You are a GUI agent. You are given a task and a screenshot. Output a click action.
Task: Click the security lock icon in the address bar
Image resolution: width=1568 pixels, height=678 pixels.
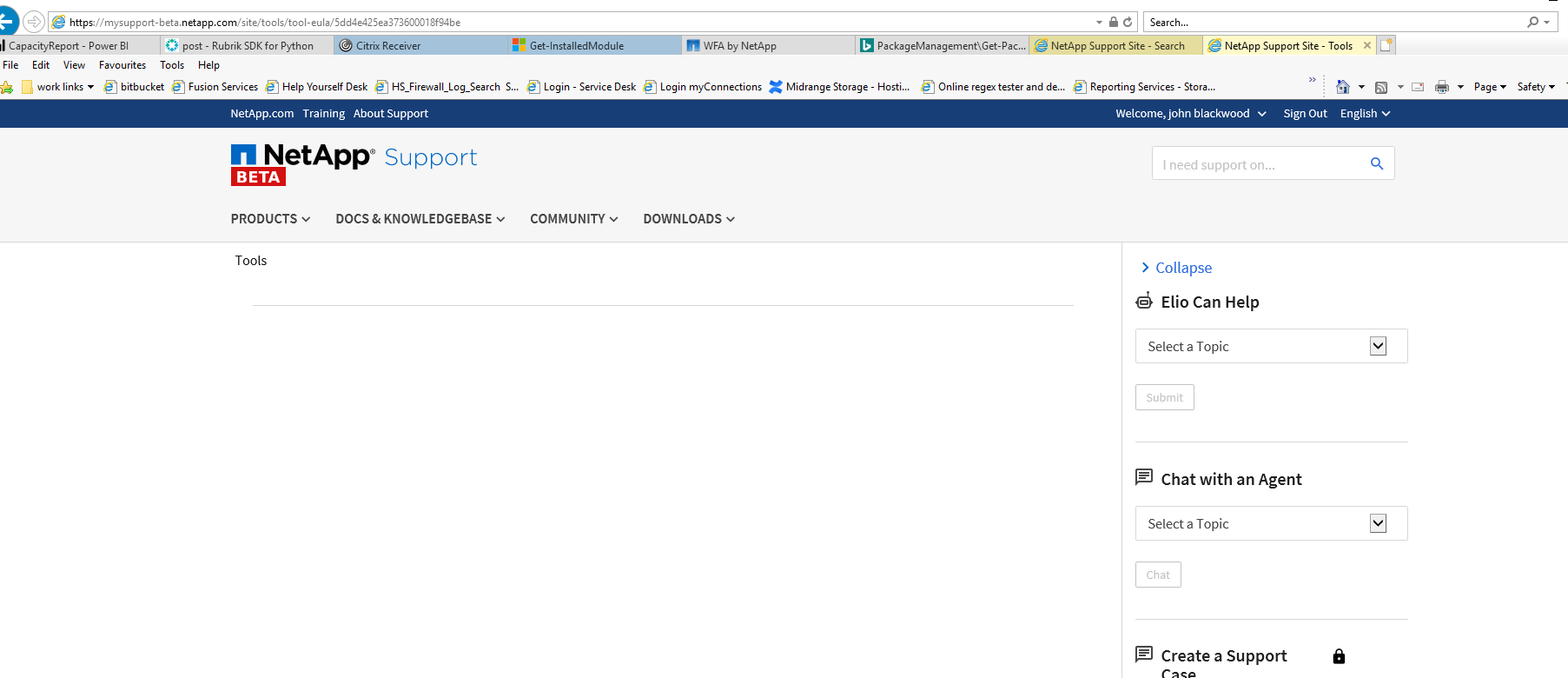[1114, 22]
